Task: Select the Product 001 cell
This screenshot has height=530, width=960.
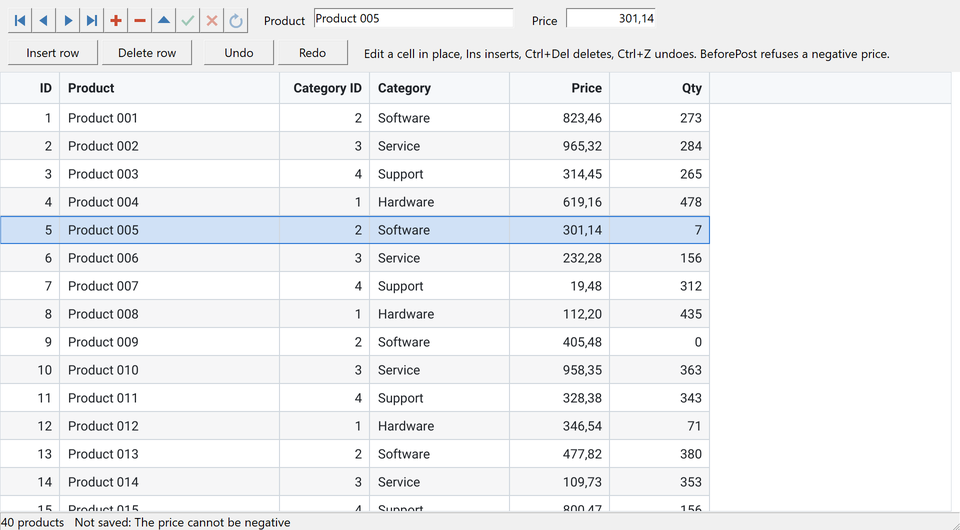Action: click(x=170, y=118)
